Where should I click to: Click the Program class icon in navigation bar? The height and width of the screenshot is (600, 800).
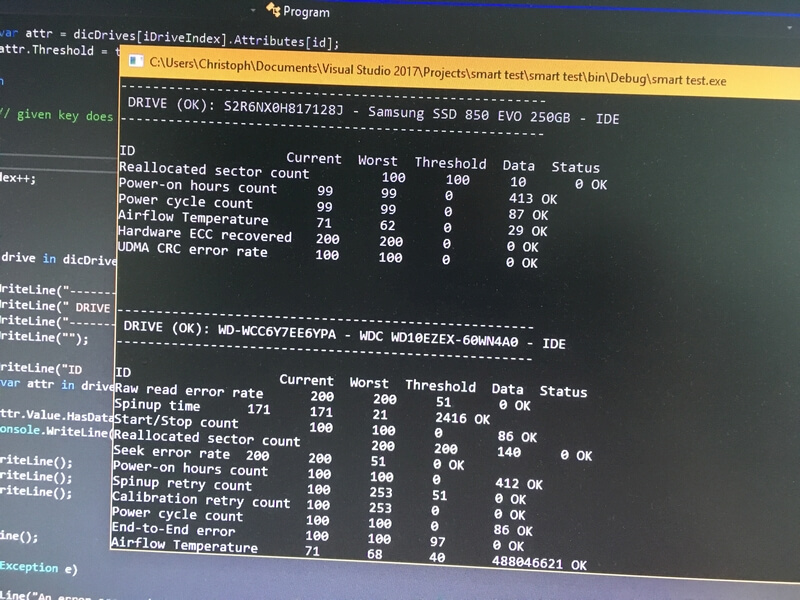(273, 11)
